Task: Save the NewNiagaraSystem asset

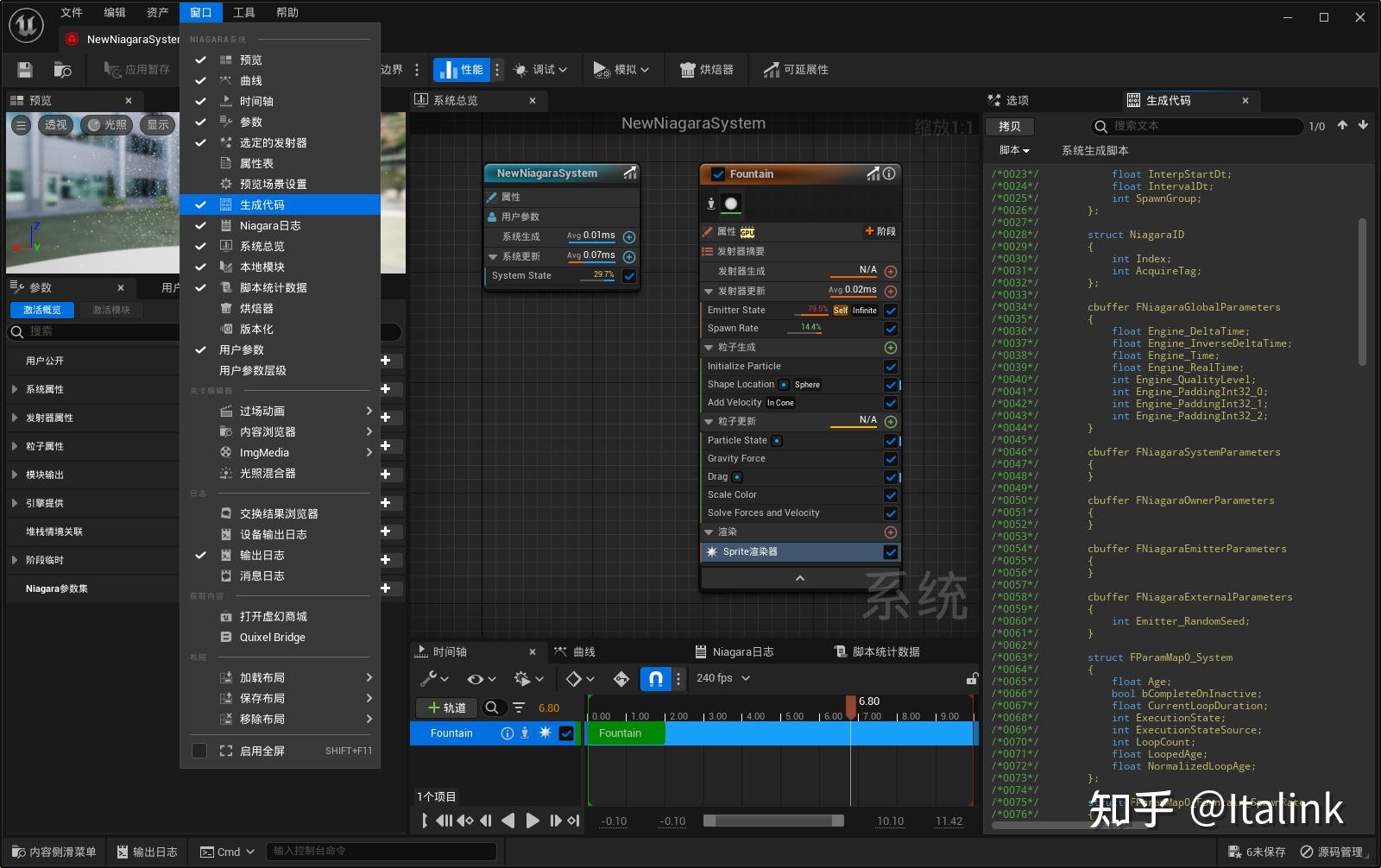Action: point(23,70)
